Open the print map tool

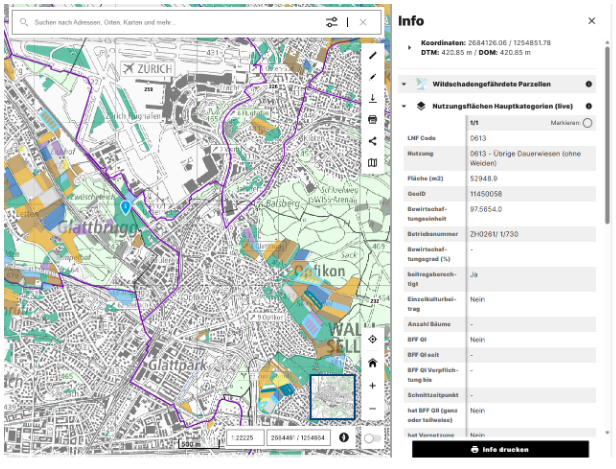(x=372, y=119)
